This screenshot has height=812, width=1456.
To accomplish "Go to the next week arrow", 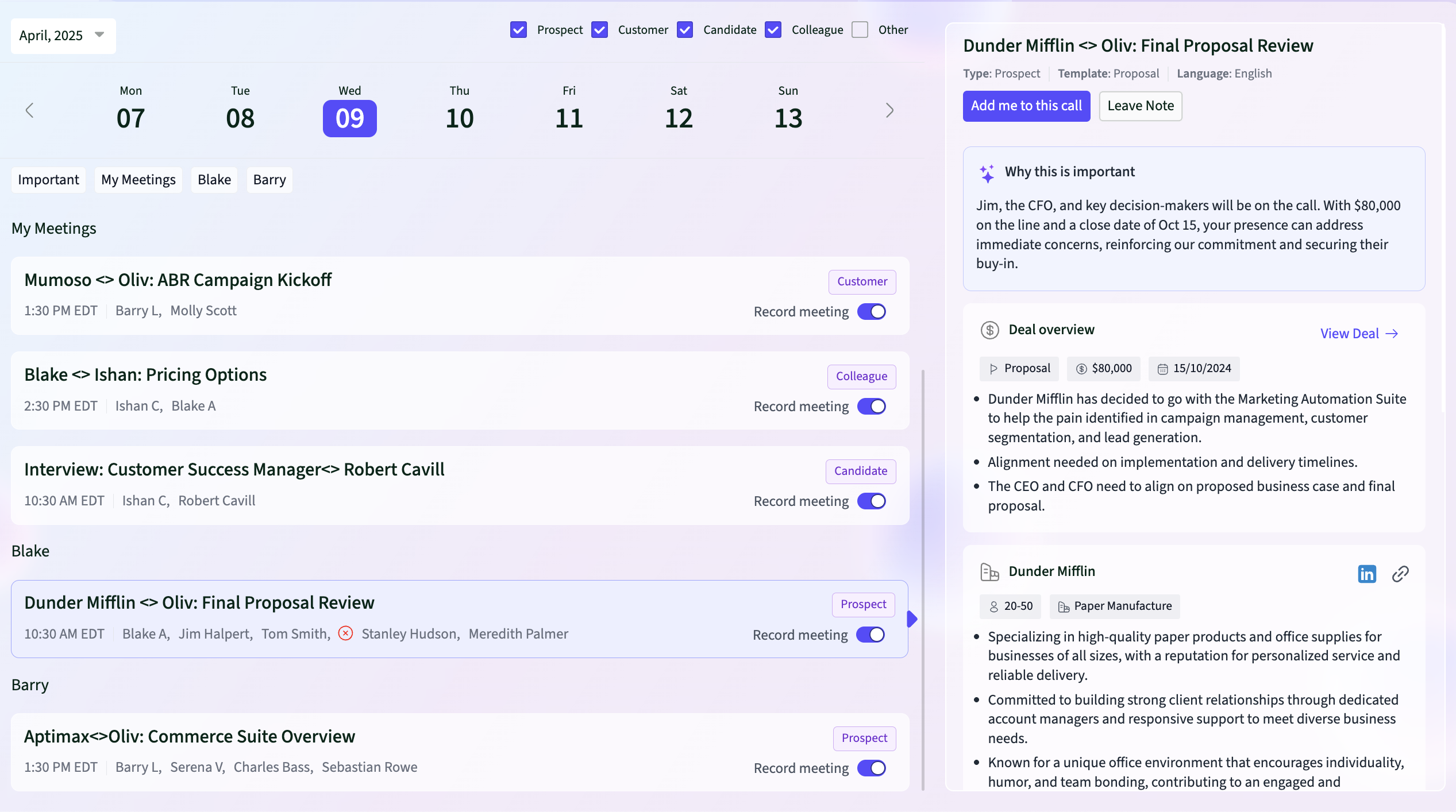I will pyautogui.click(x=889, y=110).
